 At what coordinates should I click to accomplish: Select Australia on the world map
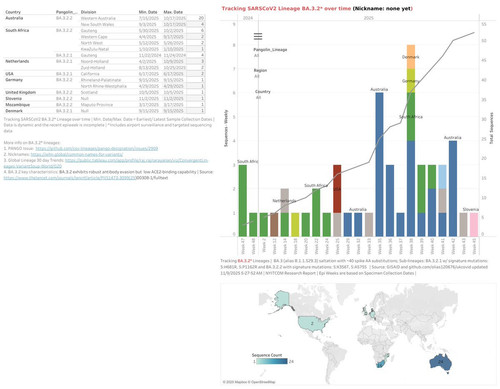click(x=440, y=362)
